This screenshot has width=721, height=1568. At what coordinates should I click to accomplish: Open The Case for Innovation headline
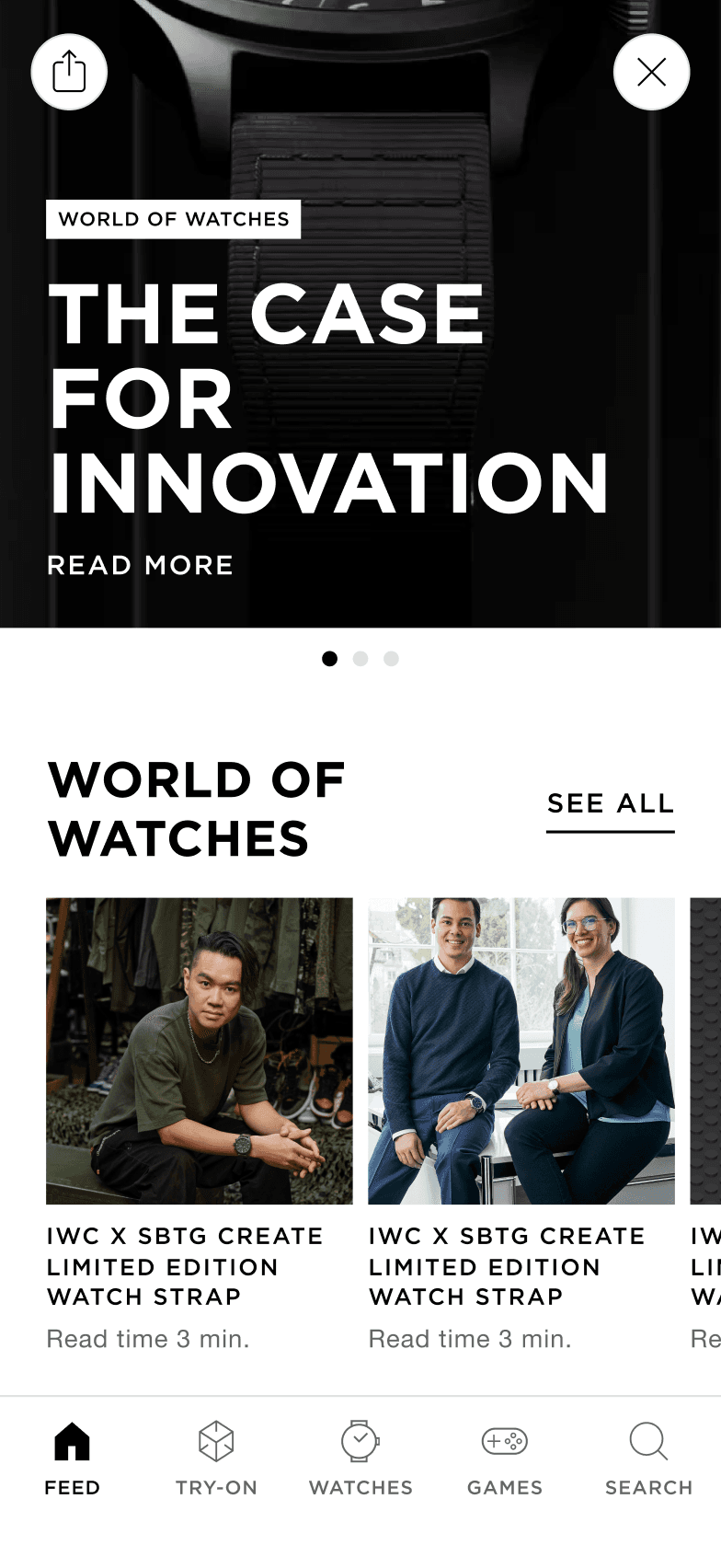point(328,398)
